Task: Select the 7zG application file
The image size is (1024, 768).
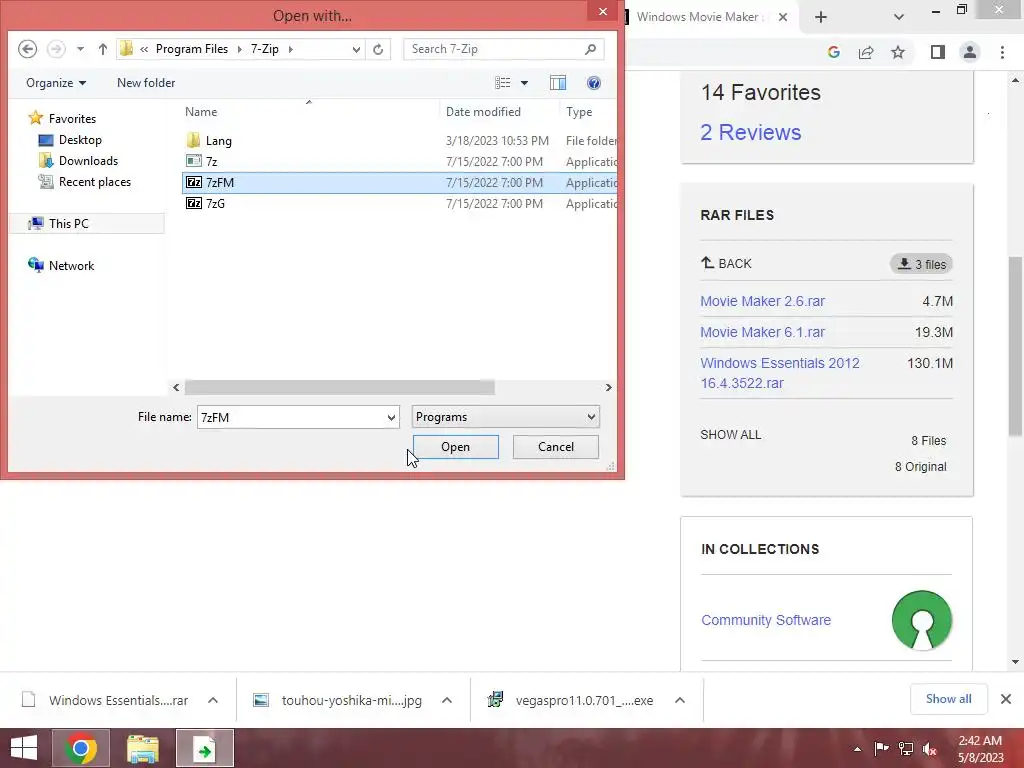Action: (215, 203)
